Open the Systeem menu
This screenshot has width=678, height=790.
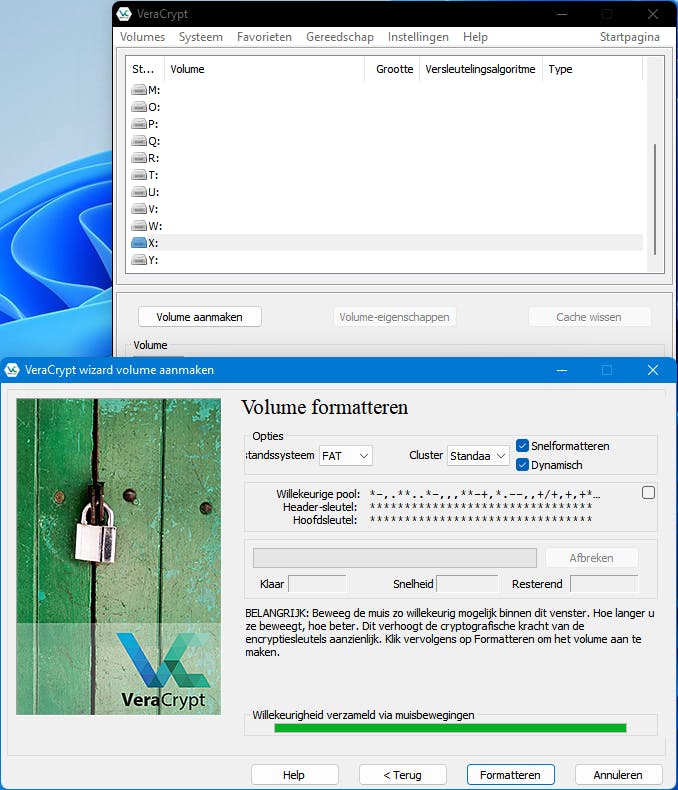(200, 37)
